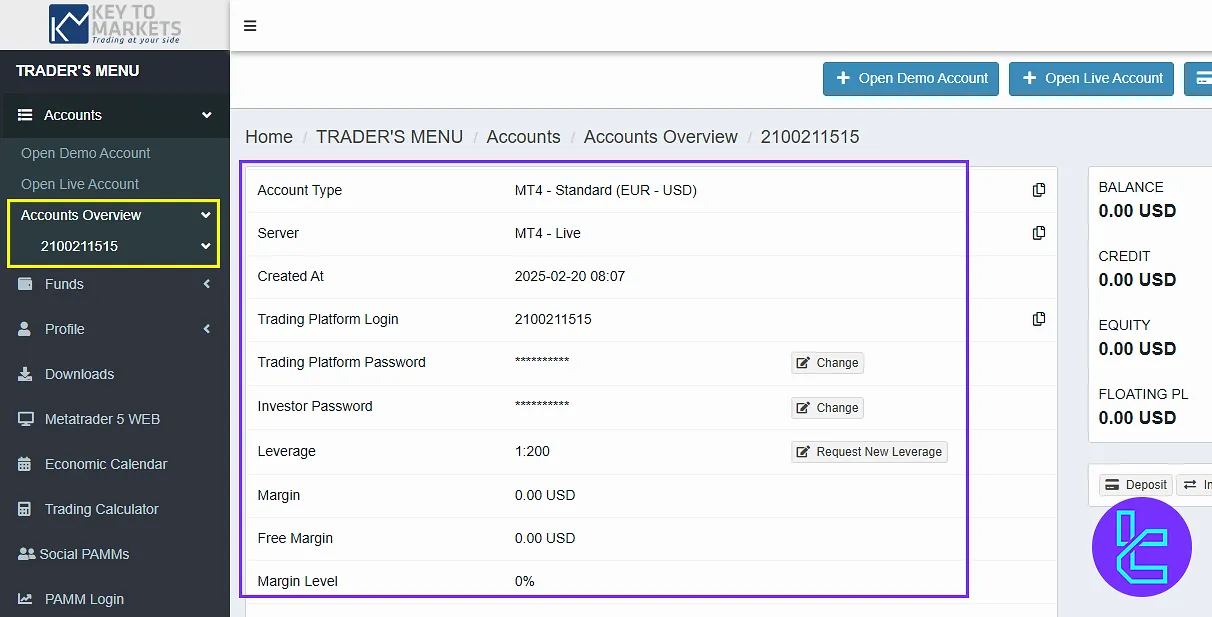The height and width of the screenshot is (617, 1212).
Task: Select the MT4 - Standard (EUR - USD) value
Action: coord(606,190)
